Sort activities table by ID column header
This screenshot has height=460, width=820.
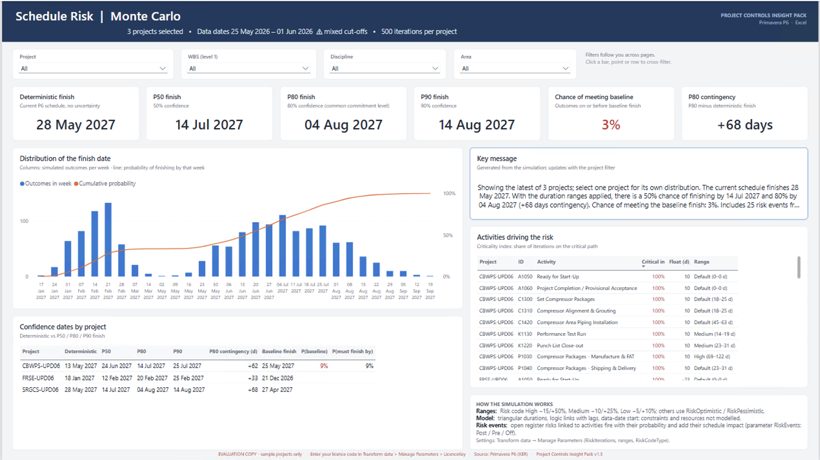(521, 262)
